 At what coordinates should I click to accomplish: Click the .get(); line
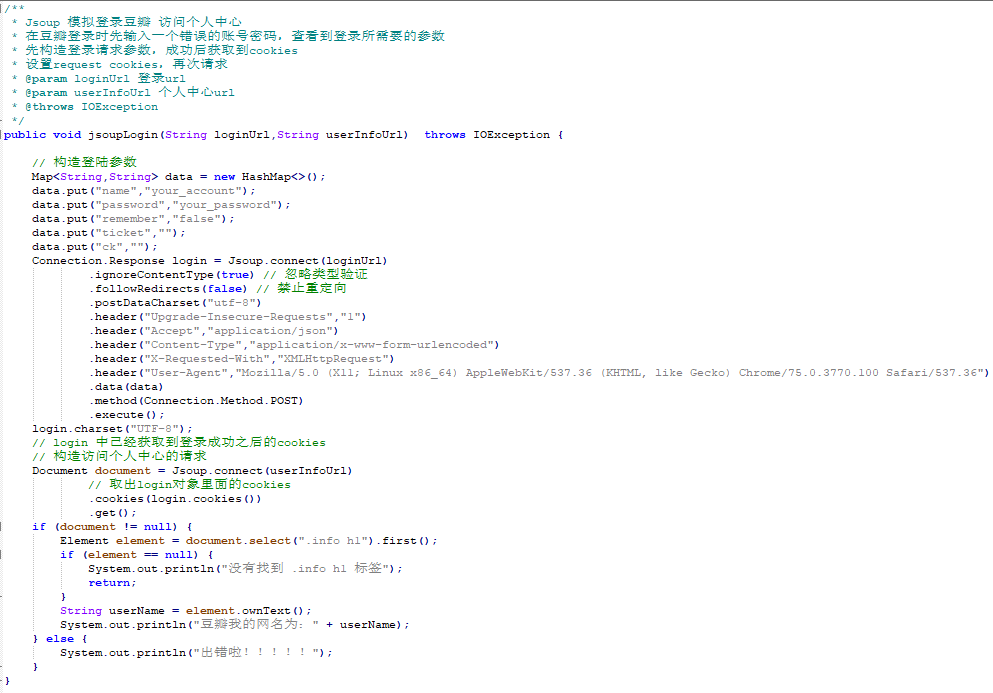(112, 513)
